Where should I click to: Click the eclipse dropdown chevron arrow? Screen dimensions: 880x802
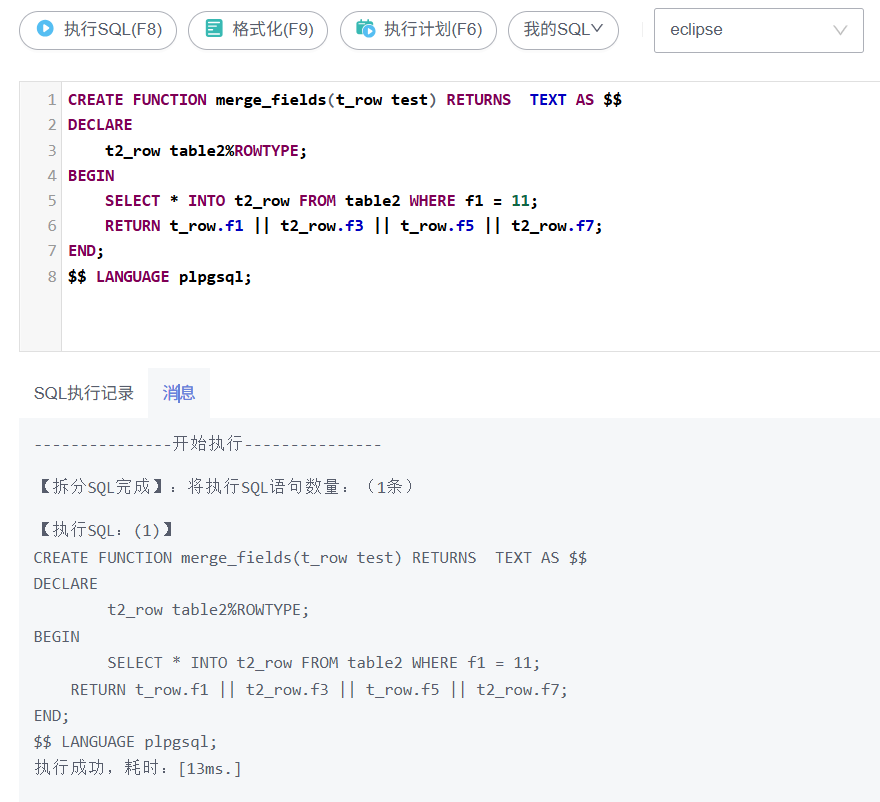tap(840, 30)
